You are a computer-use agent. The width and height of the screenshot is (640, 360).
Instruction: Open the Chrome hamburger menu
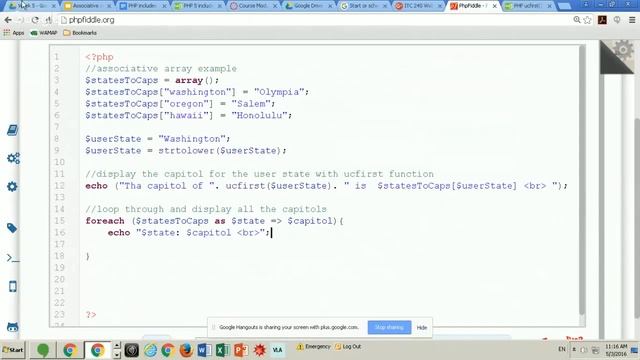632,20
